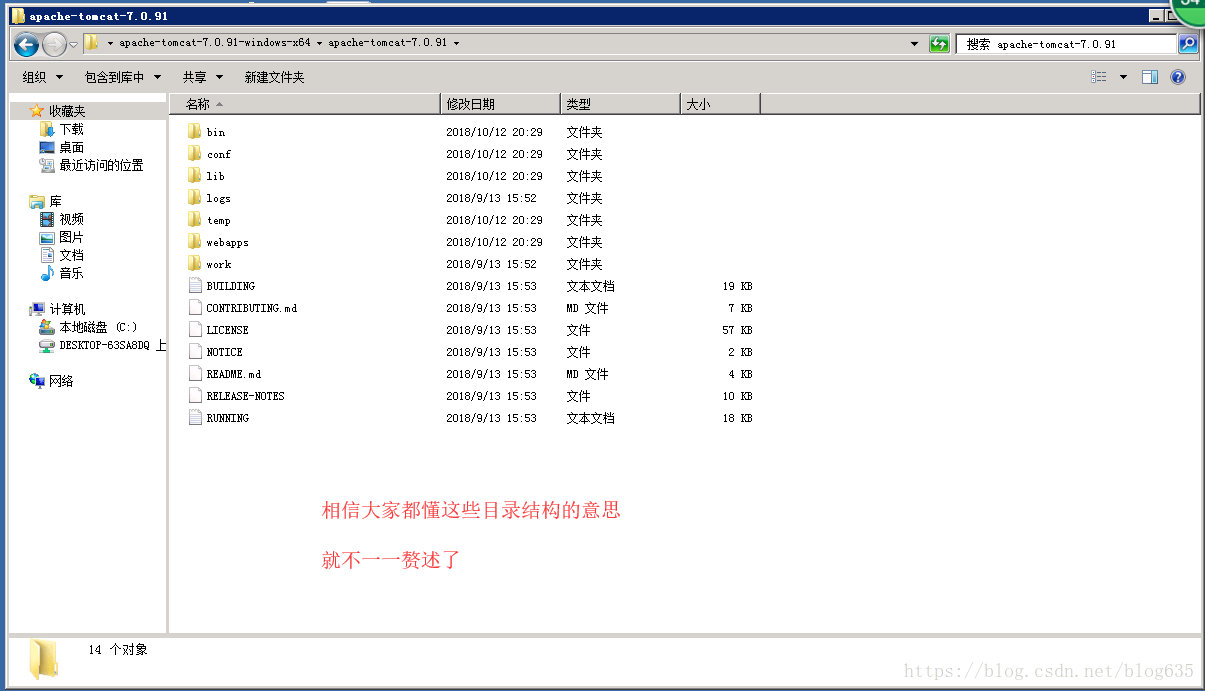
Task: Click the 音乐 library icon
Action: coord(47,273)
